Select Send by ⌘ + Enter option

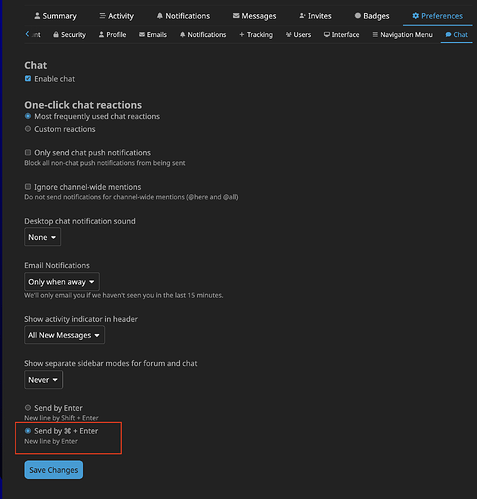[28, 431]
